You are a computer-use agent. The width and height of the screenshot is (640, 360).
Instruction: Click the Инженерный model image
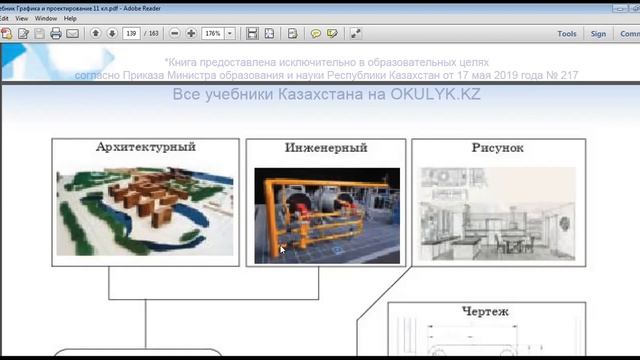[327, 216]
